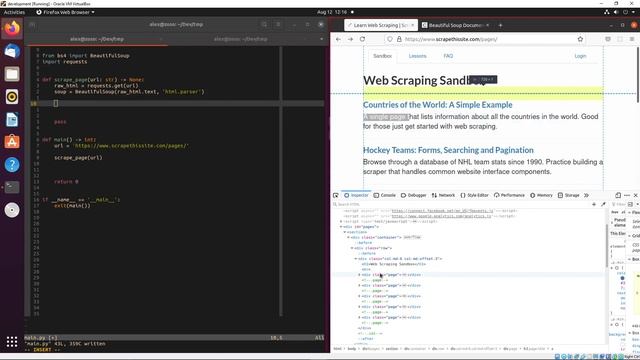Focus the Firefox URL address bar
640x360 pixels.
(x=486, y=39)
